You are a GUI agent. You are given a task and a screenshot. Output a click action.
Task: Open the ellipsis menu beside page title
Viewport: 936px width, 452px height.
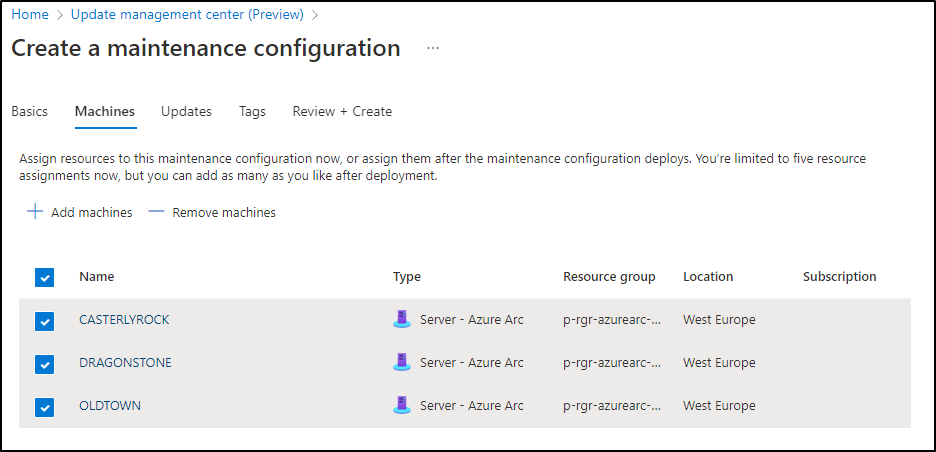pyautogui.click(x=433, y=48)
